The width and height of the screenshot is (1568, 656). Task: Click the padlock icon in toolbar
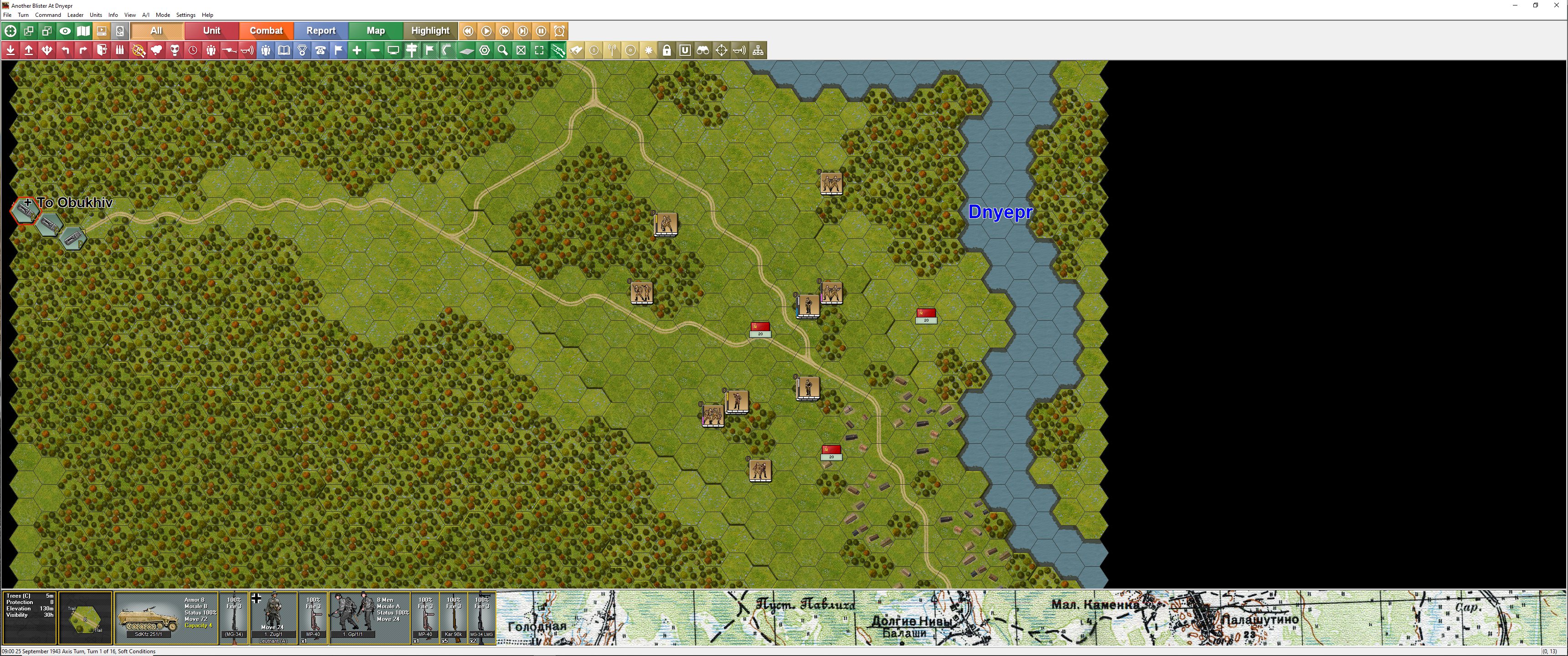coord(666,51)
